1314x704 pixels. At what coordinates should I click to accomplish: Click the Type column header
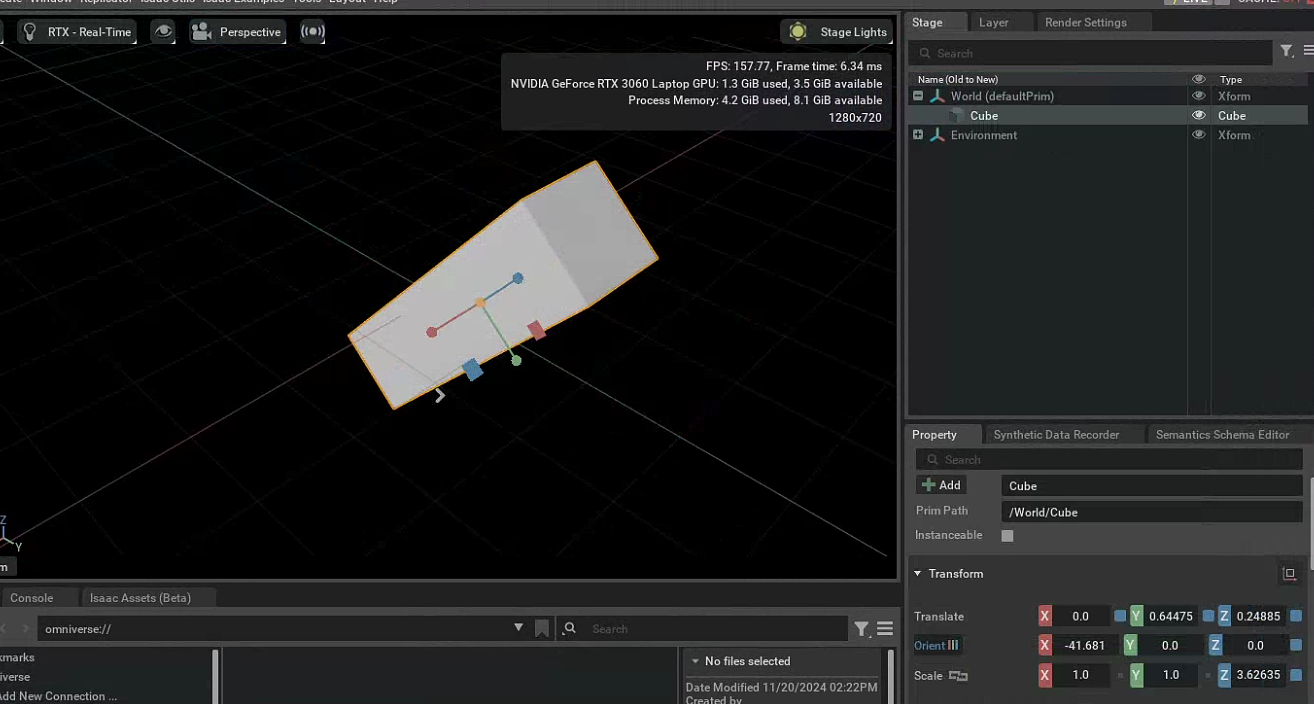1231,79
